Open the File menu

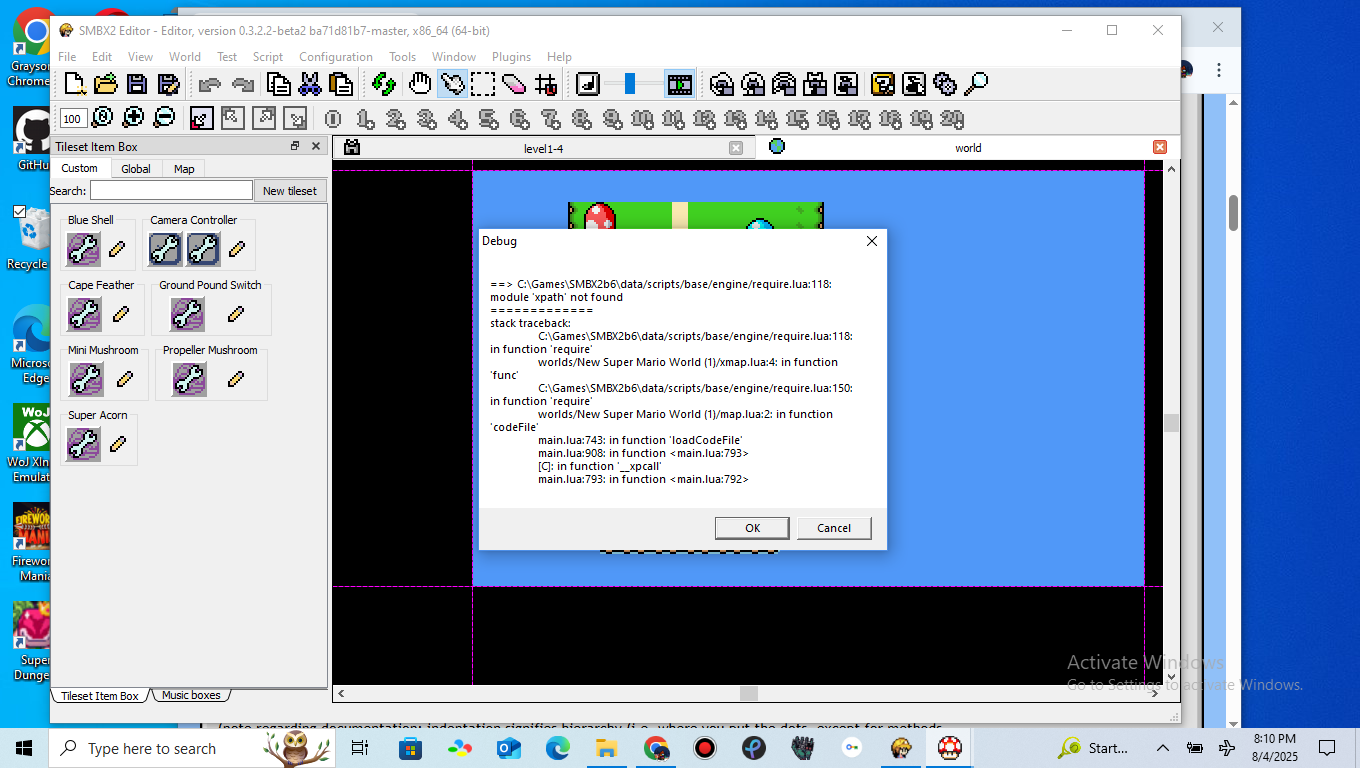coord(67,57)
